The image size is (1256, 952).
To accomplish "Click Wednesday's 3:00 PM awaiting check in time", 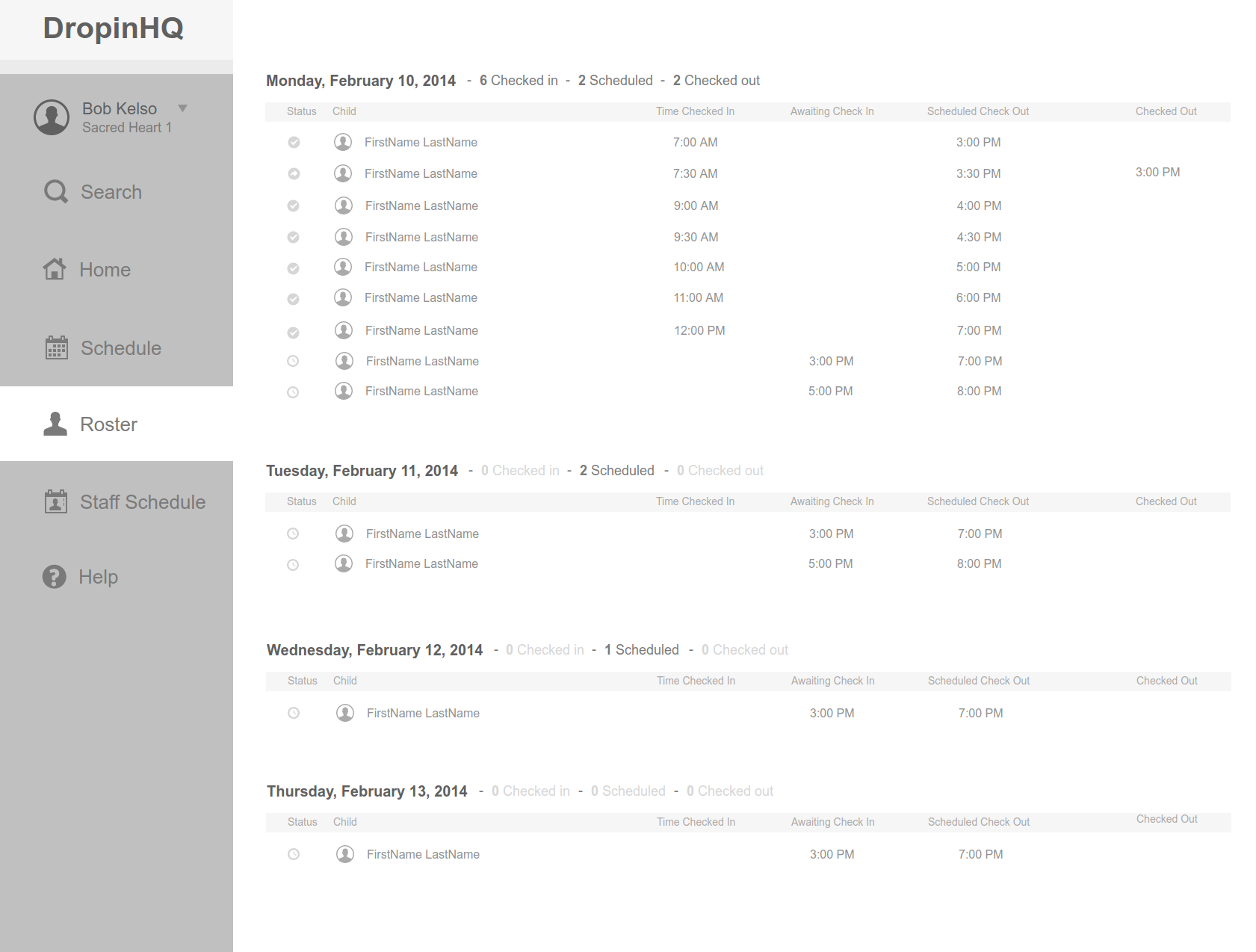I will click(x=832, y=713).
